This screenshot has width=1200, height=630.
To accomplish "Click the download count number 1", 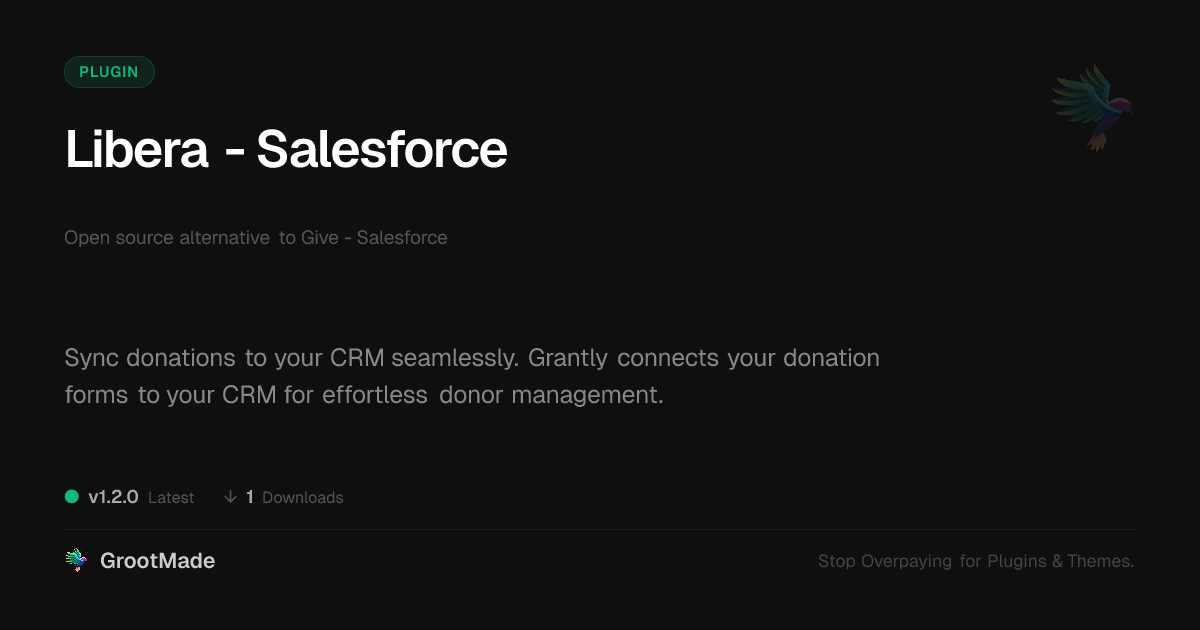I will click(x=250, y=497).
